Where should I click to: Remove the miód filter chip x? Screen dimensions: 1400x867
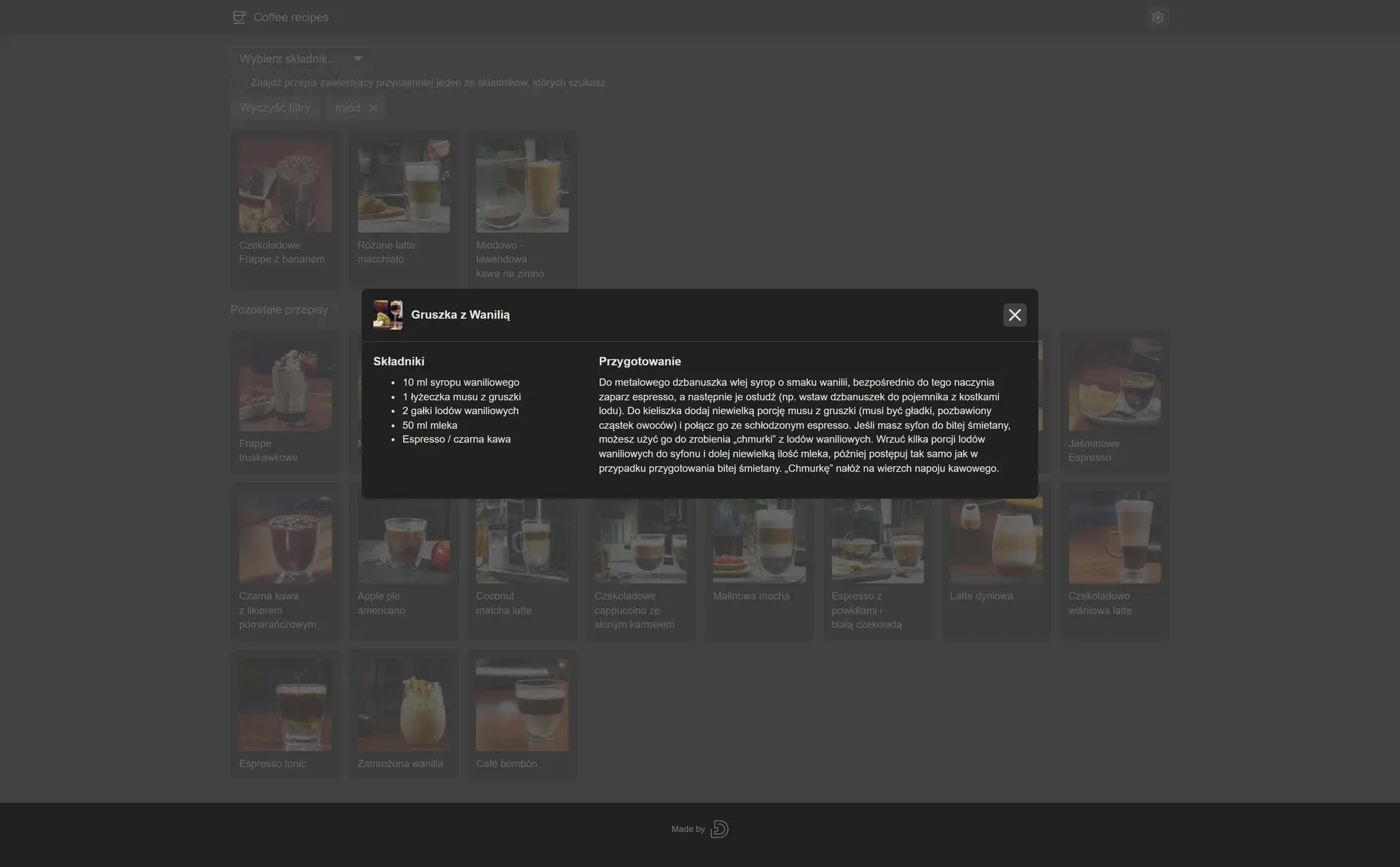(373, 108)
